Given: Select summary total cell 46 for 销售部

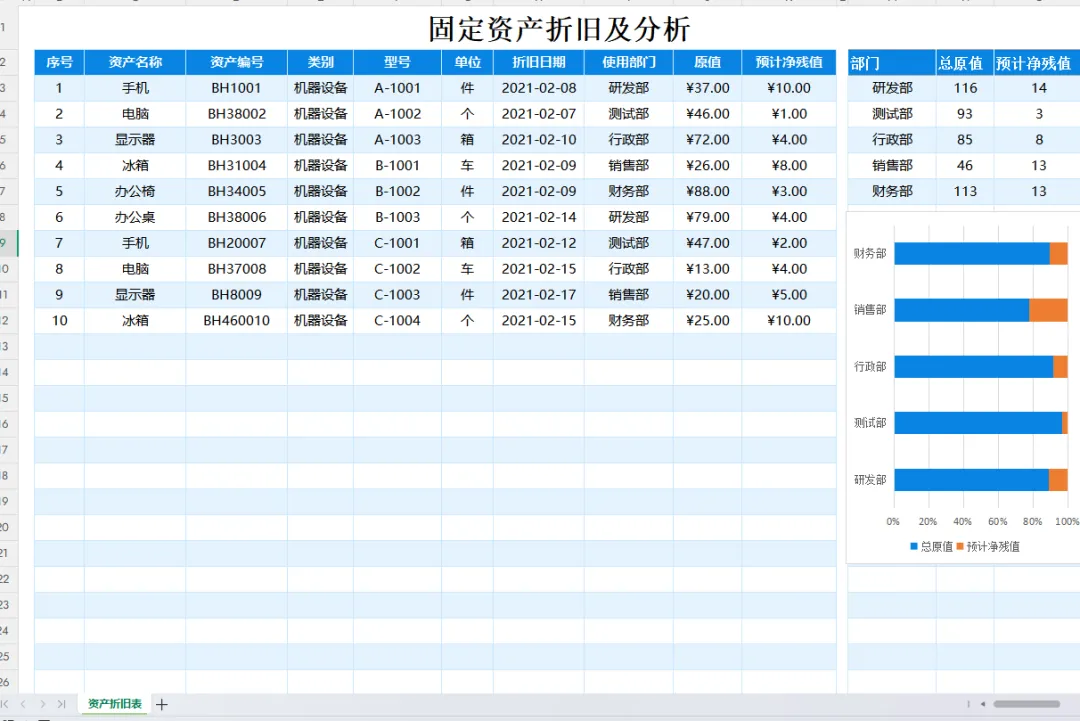Looking at the screenshot, I should [964, 165].
